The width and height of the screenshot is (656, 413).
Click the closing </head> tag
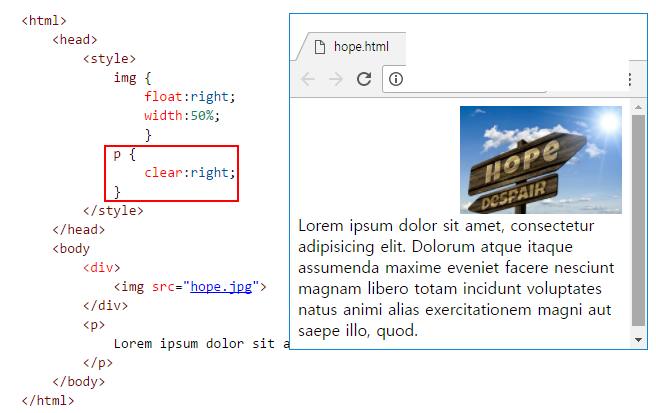pos(79,230)
